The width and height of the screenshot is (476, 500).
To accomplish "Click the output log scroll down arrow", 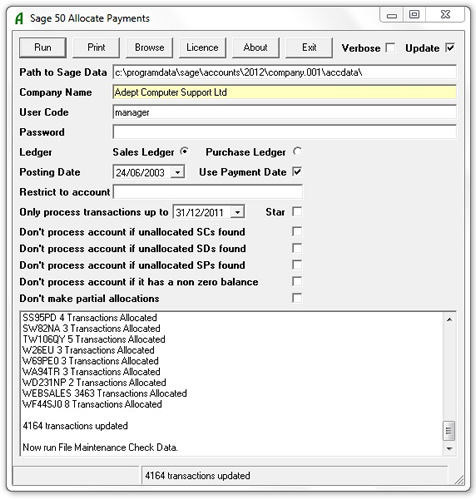I will (x=449, y=449).
